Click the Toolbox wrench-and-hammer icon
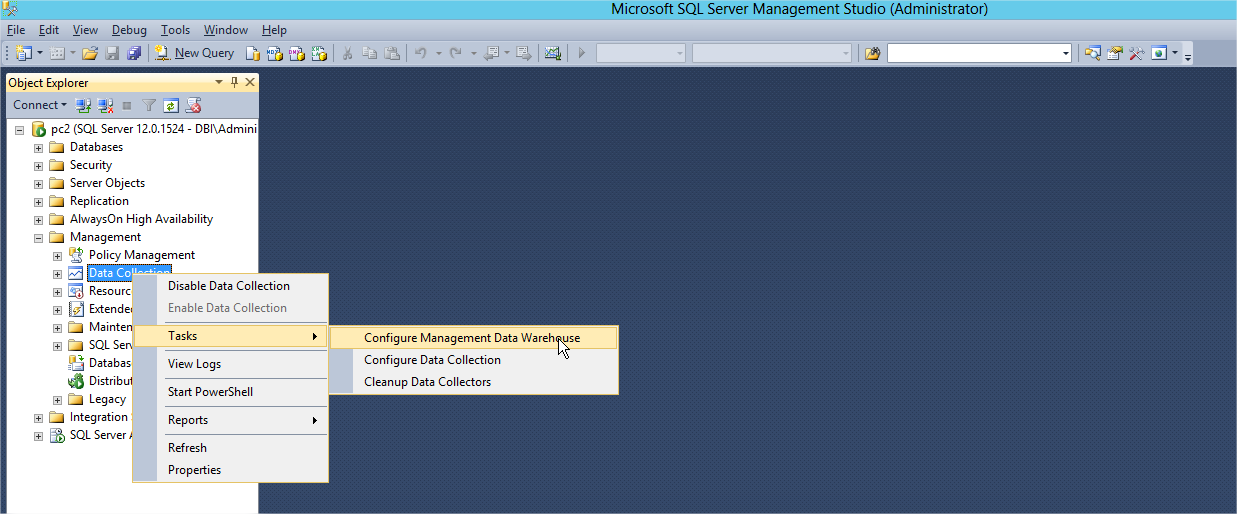 click(x=1137, y=53)
